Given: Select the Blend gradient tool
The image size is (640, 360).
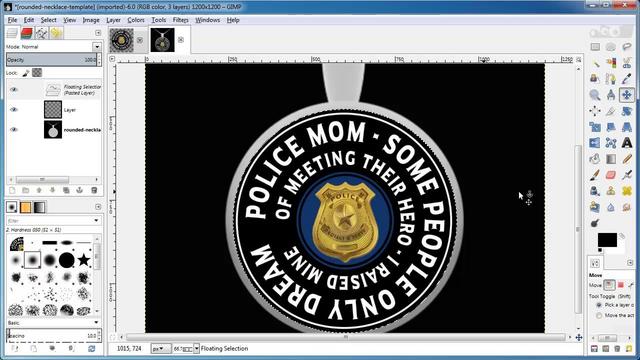Looking at the screenshot, I should click(x=611, y=159).
